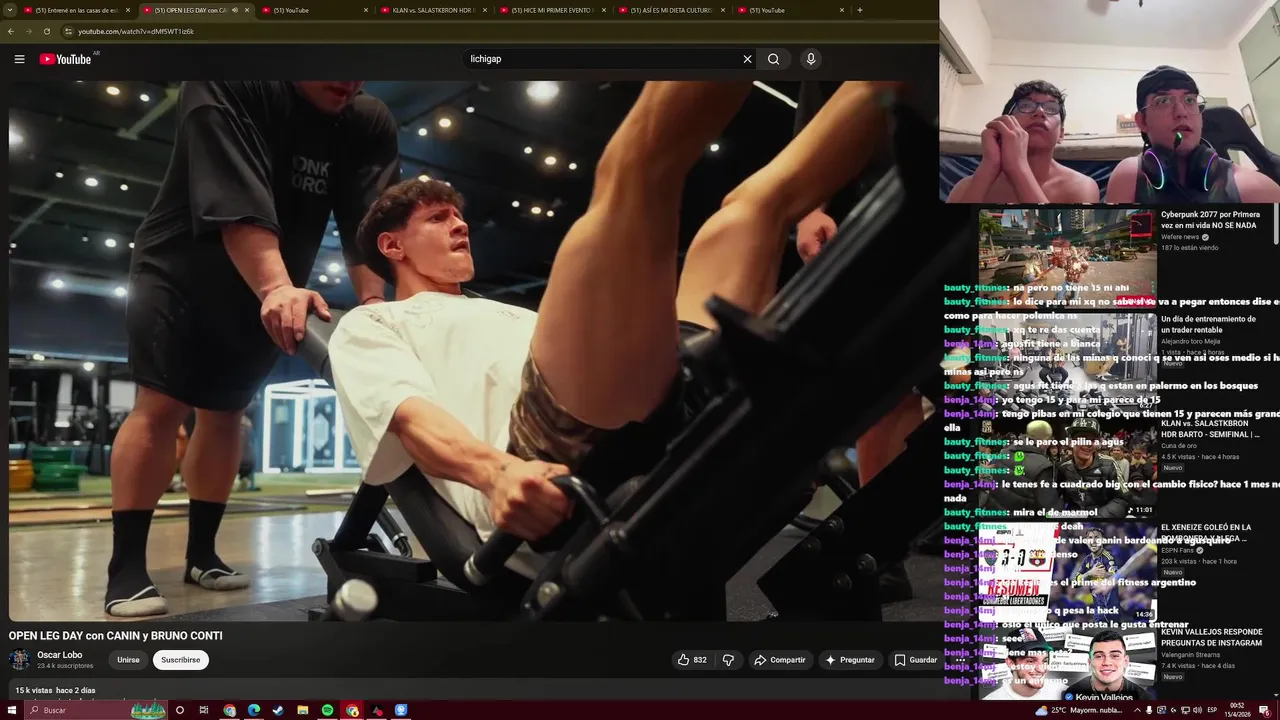Click the youtube.com address bar URL
The image size is (1280, 720).
point(136,31)
